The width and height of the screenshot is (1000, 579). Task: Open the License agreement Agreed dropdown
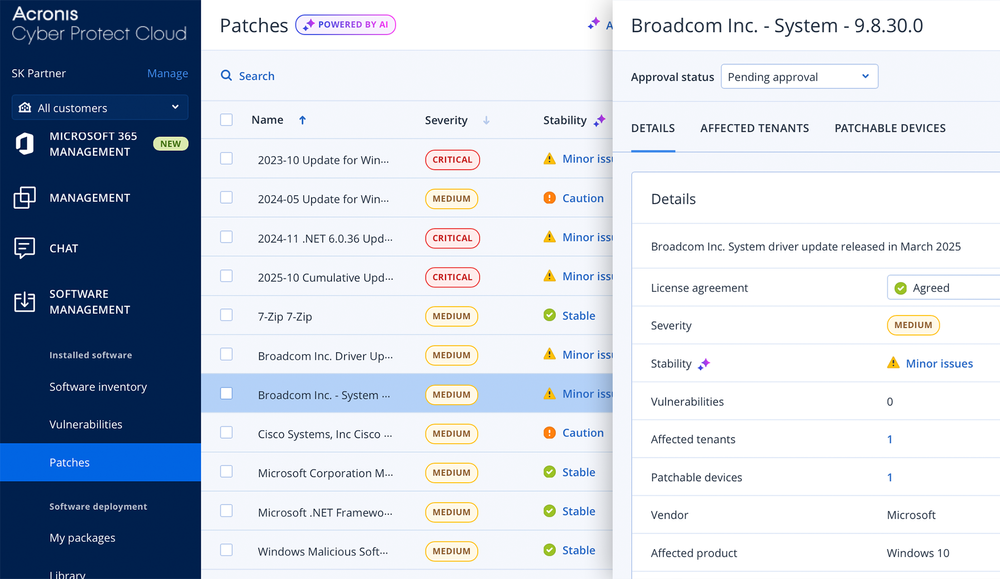tap(943, 288)
